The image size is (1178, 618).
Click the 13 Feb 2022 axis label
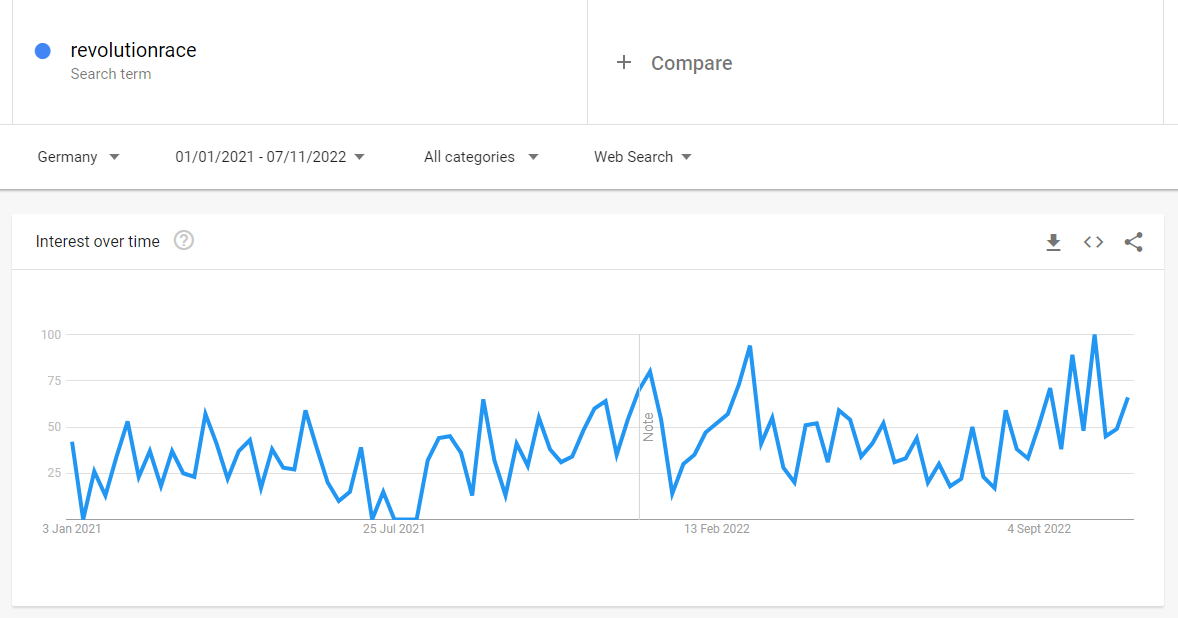pos(717,529)
